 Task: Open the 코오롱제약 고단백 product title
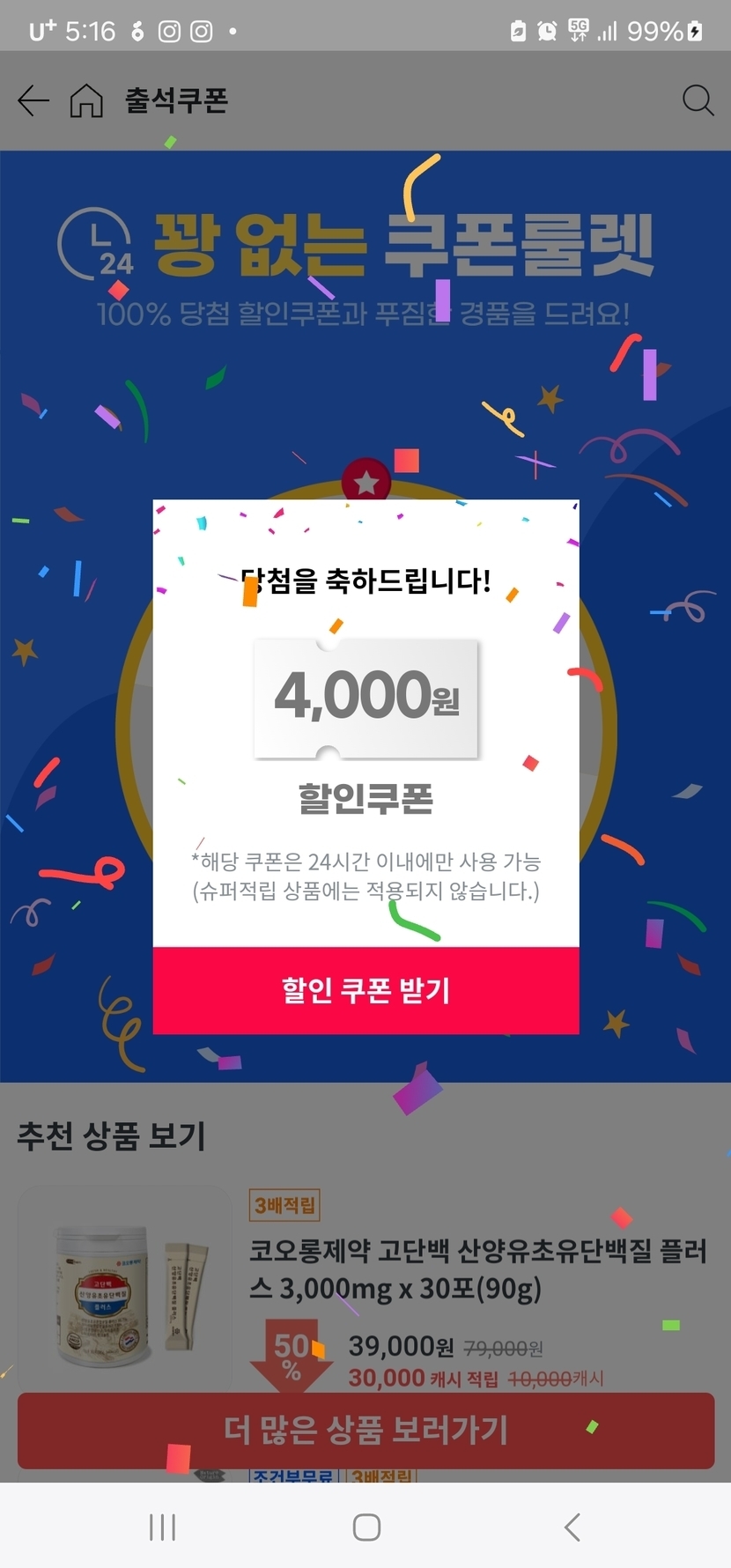pos(477,1269)
